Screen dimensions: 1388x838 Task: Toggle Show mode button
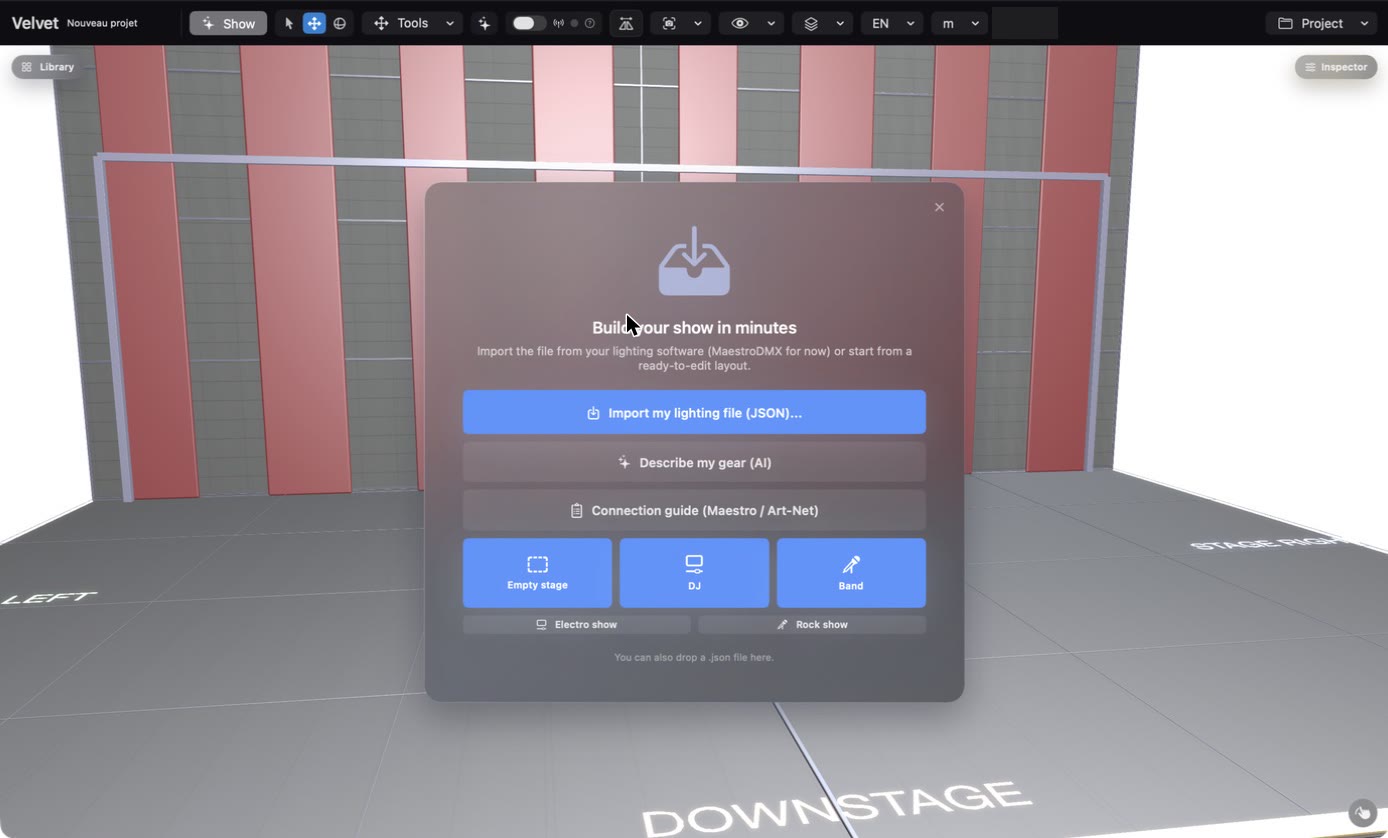click(x=228, y=23)
